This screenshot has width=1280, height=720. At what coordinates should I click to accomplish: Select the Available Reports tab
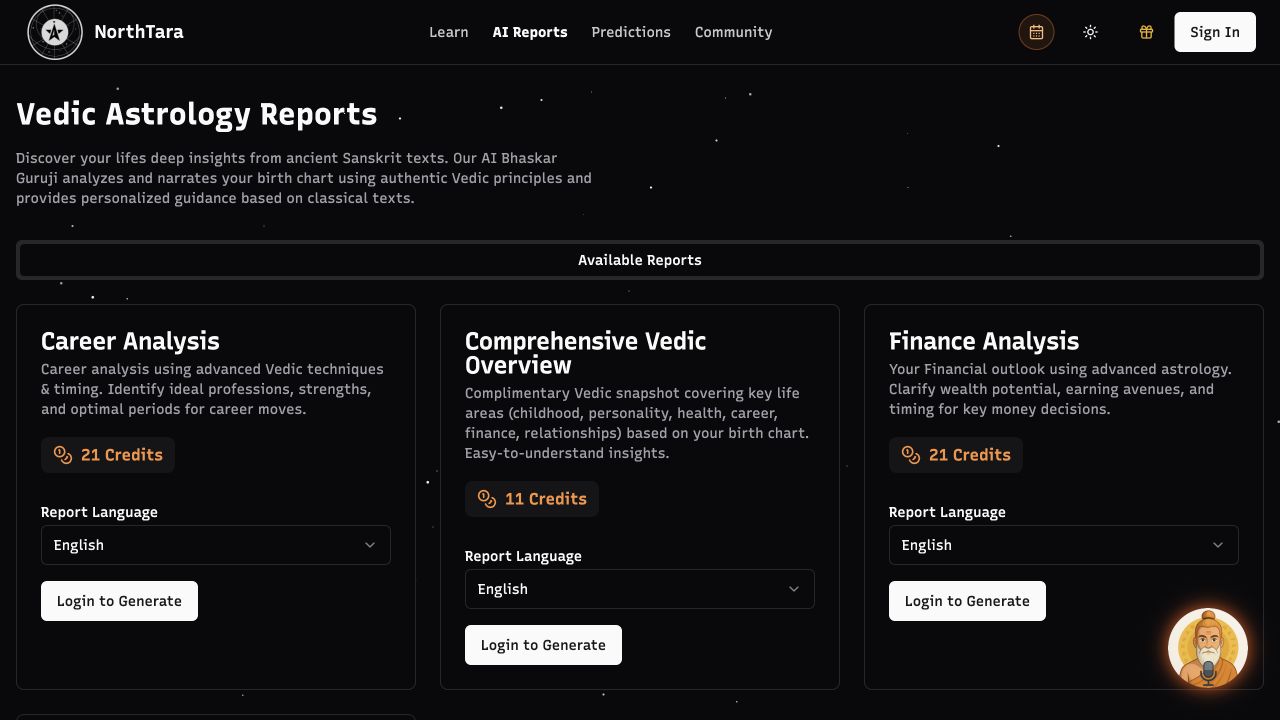tap(640, 260)
